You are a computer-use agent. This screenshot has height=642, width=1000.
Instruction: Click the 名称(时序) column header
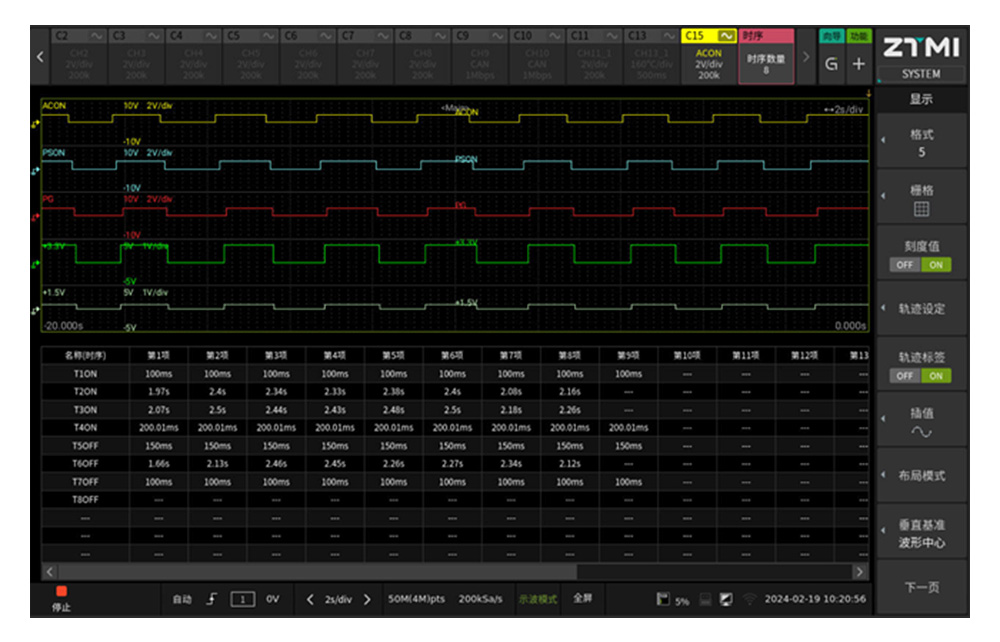click(85, 355)
